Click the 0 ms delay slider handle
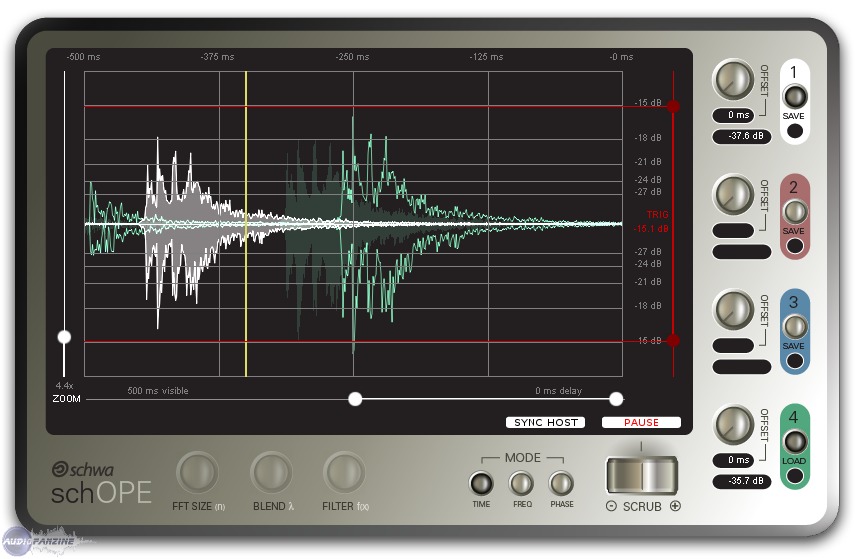 click(616, 399)
